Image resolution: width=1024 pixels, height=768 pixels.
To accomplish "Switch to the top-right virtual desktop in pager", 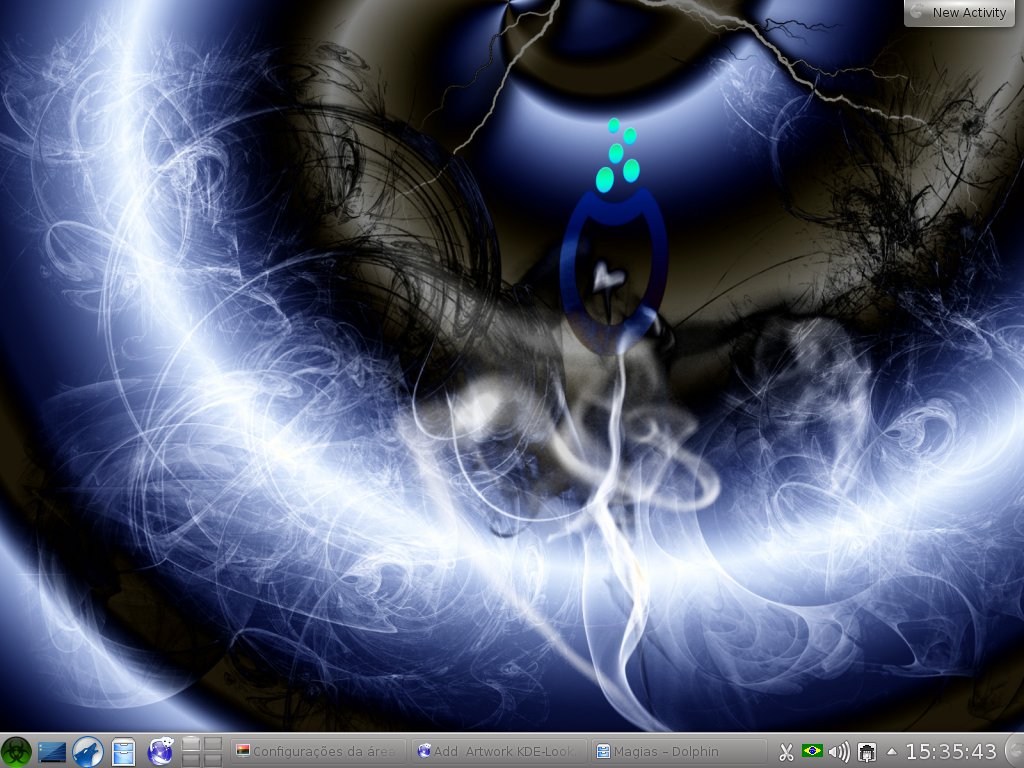I will [214, 743].
